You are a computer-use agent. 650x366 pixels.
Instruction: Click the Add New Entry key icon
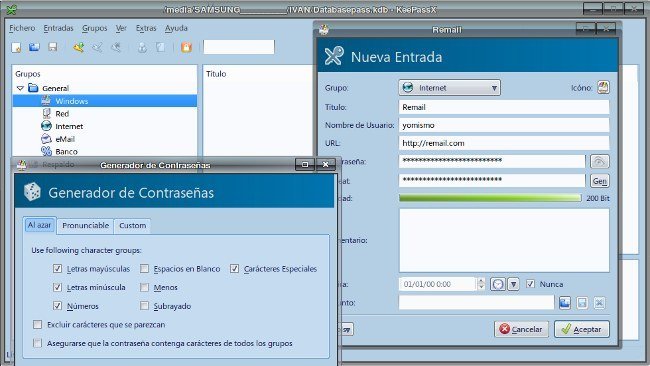(x=79, y=47)
